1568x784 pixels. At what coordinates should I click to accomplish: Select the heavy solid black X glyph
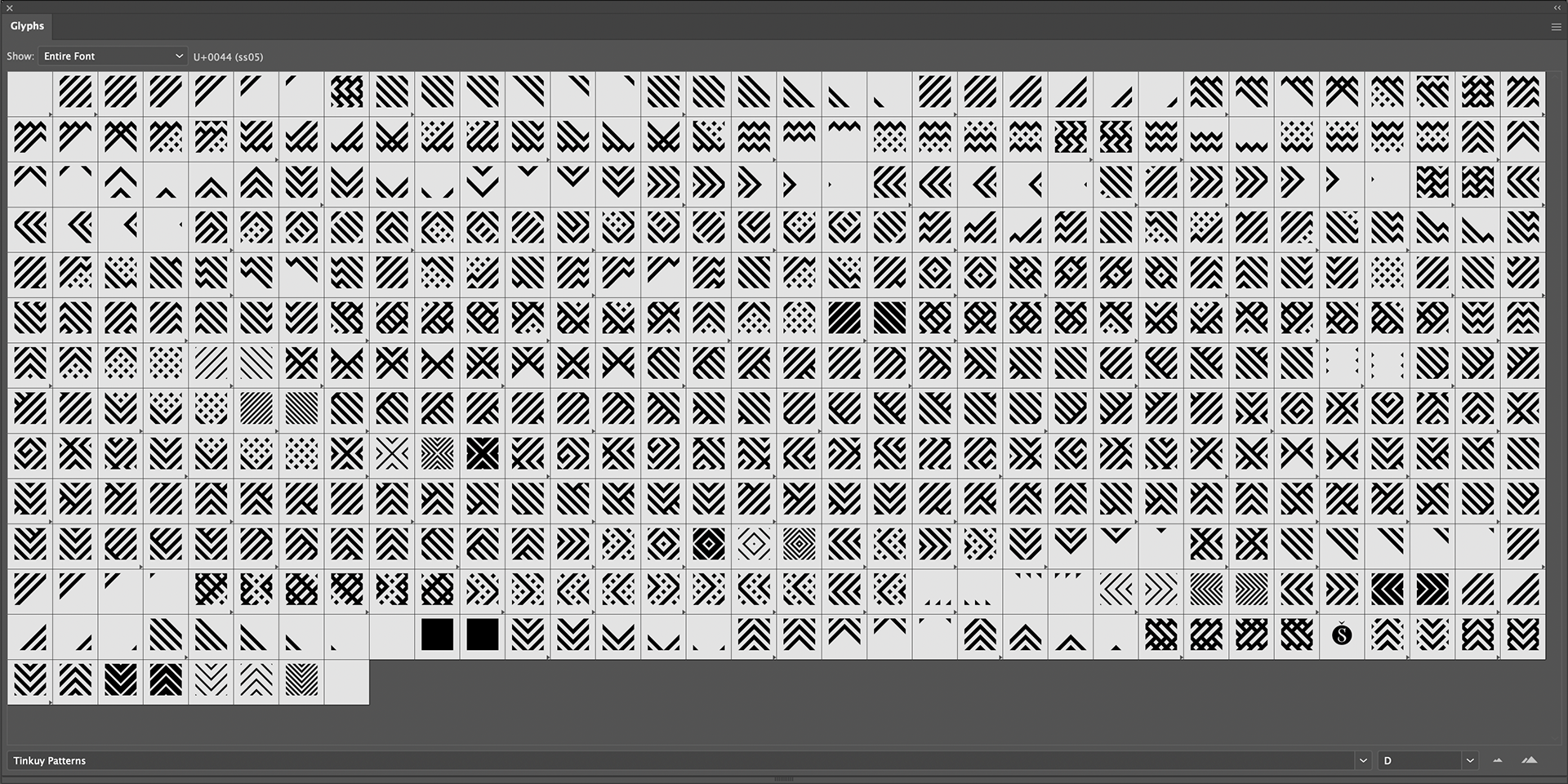(x=483, y=454)
